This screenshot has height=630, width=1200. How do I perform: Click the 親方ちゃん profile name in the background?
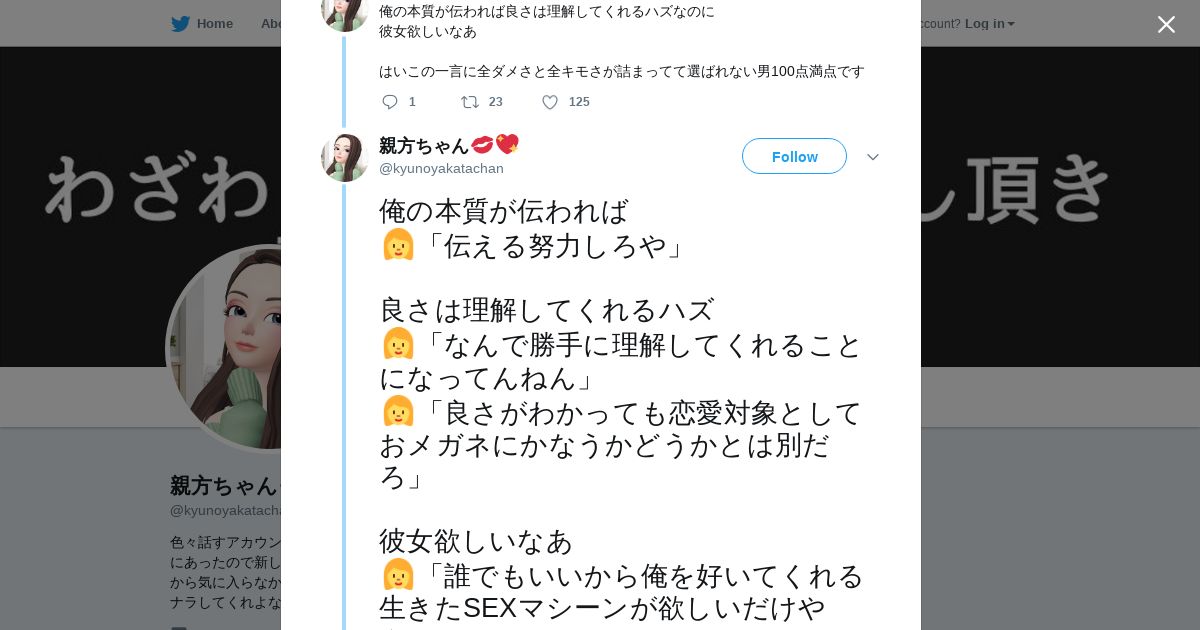223,486
